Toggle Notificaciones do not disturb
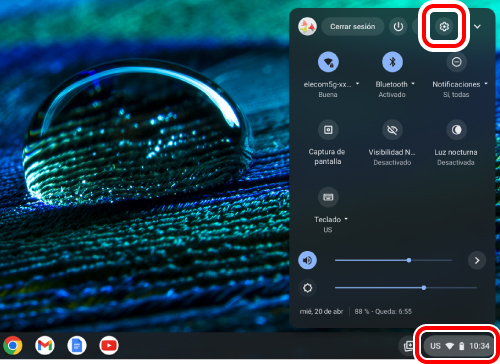 (x=456, y=62)
